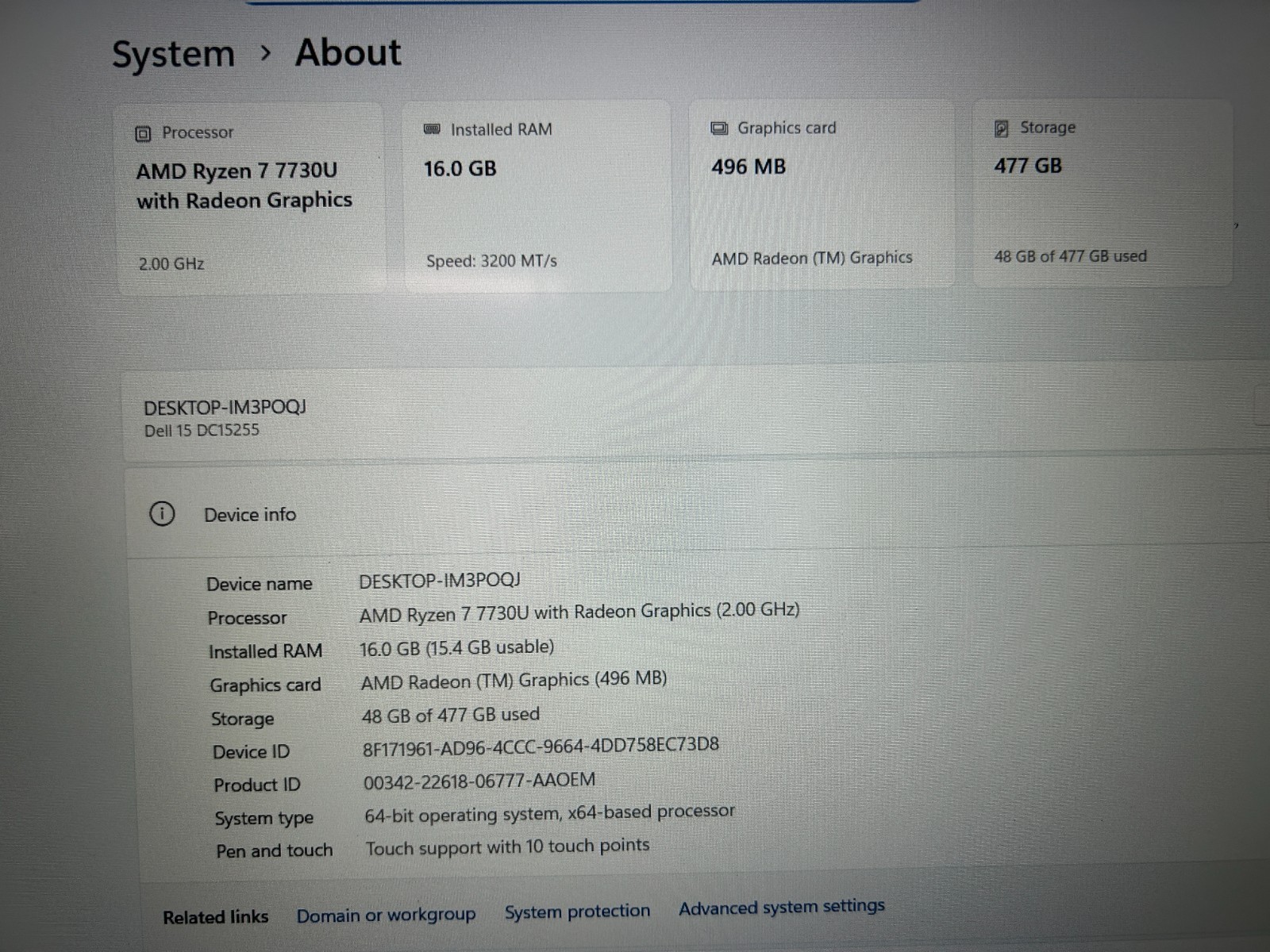Click the Storage drive icon
The width and height of the screenshot is (1270, 952).
pyautogui.click(x=1002, y=128)
